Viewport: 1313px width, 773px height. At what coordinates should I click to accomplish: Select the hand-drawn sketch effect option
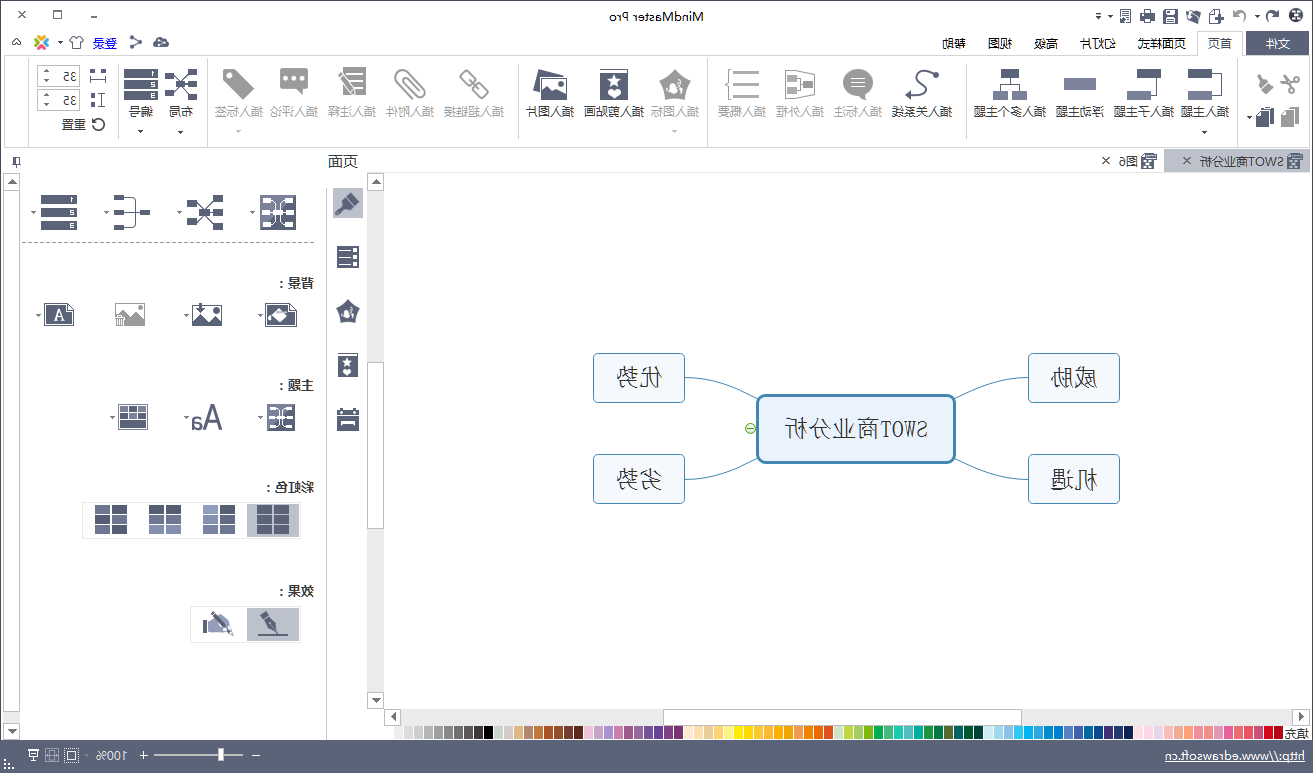click(218, 624)
